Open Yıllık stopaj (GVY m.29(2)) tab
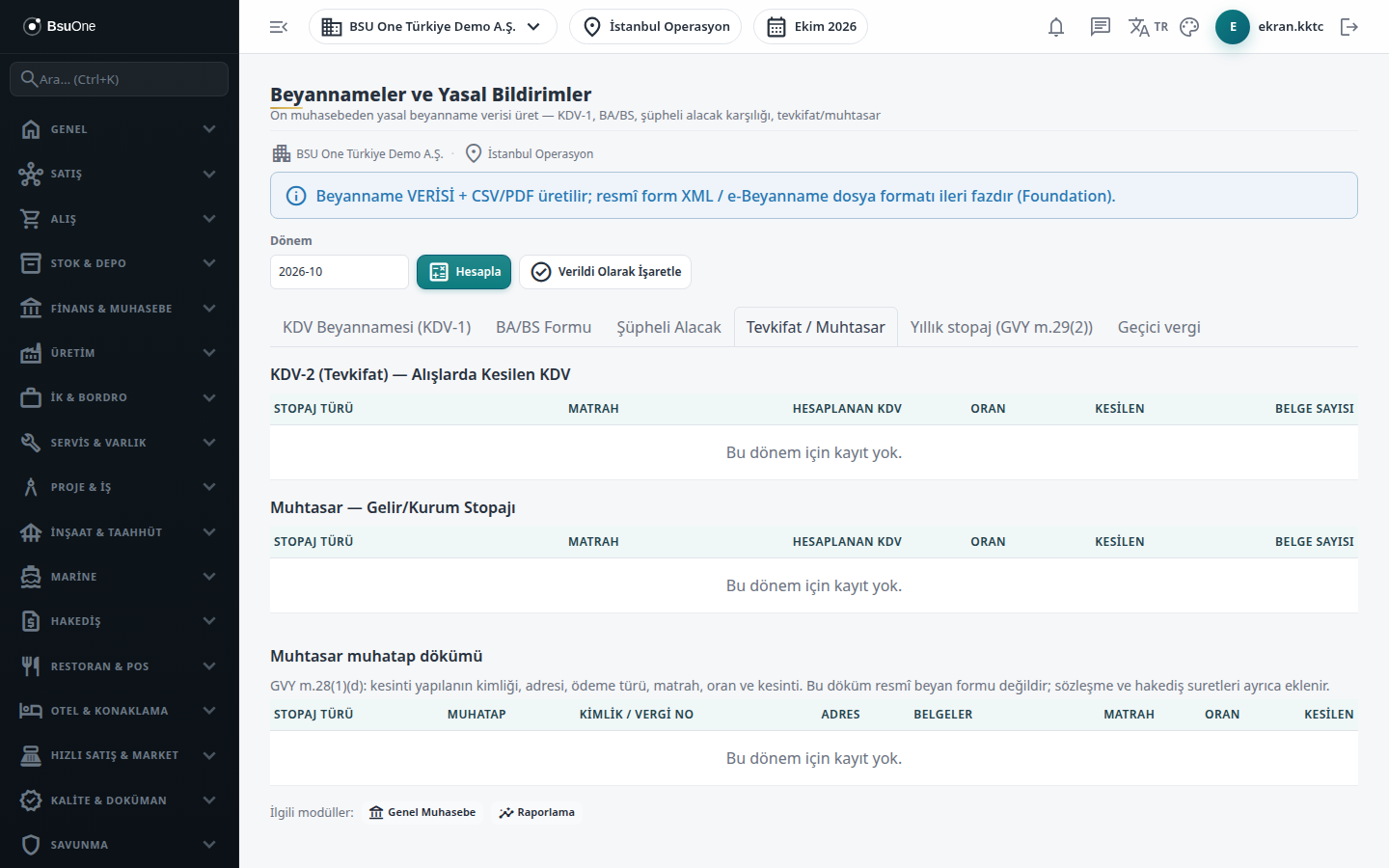 1001,327
